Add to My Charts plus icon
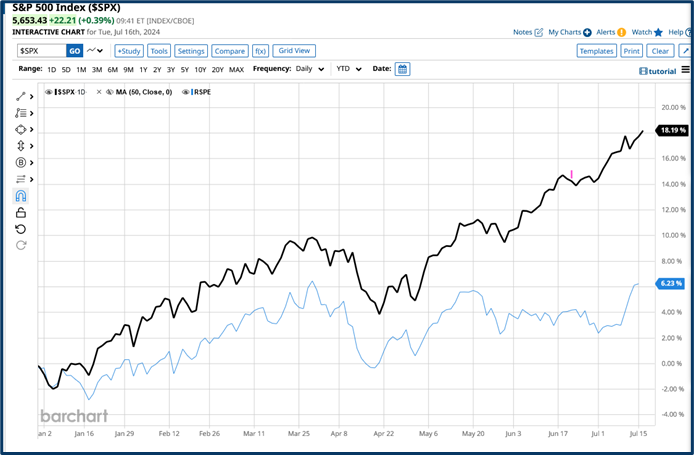 click(587, 32)
